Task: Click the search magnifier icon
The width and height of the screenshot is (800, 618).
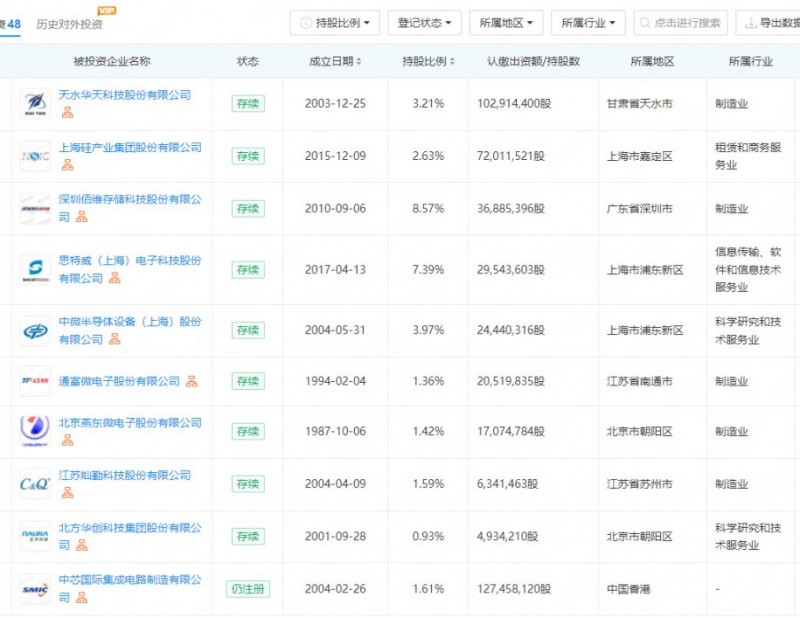Action: click(x=645, y=23)
